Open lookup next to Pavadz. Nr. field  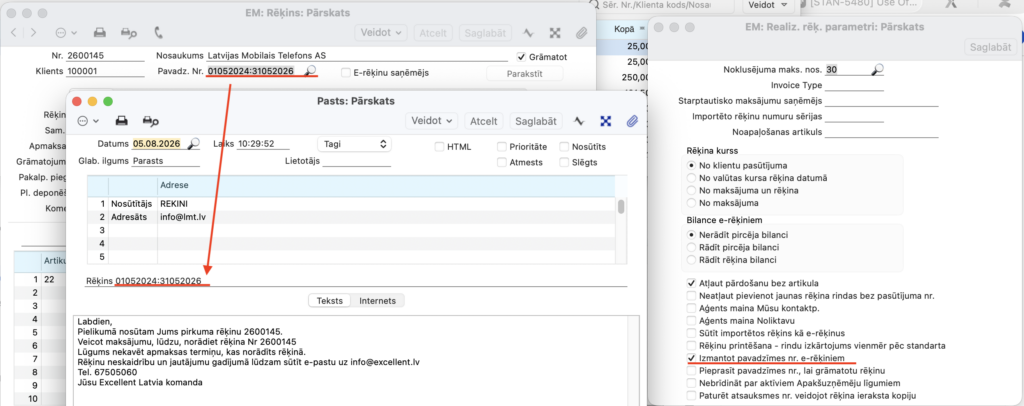coord(312,70)
